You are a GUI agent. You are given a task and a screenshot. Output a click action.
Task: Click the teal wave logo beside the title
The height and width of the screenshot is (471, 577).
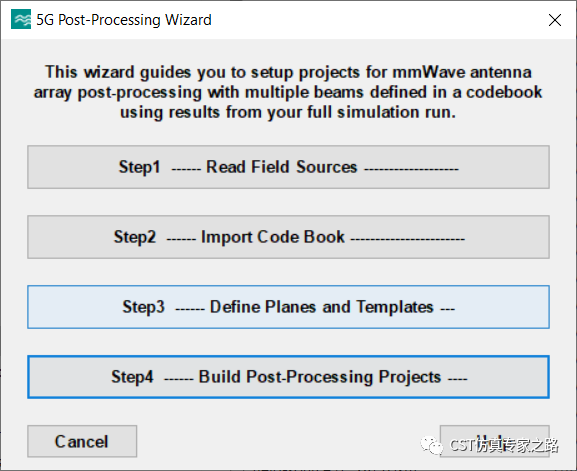(21, 20)
